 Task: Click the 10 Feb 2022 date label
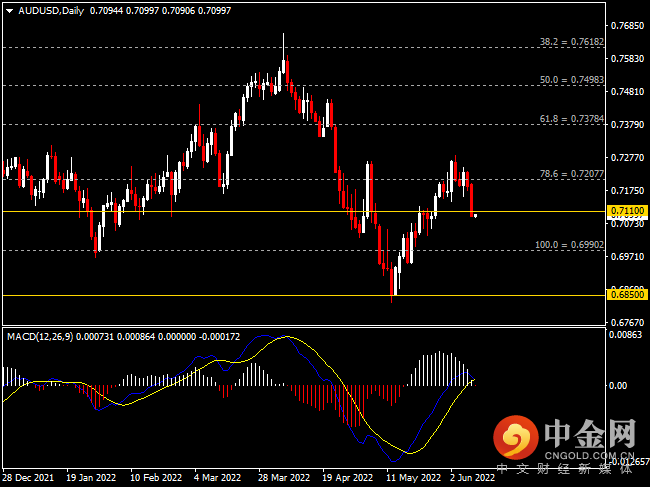pyautogui.click(x=156, y=478)
